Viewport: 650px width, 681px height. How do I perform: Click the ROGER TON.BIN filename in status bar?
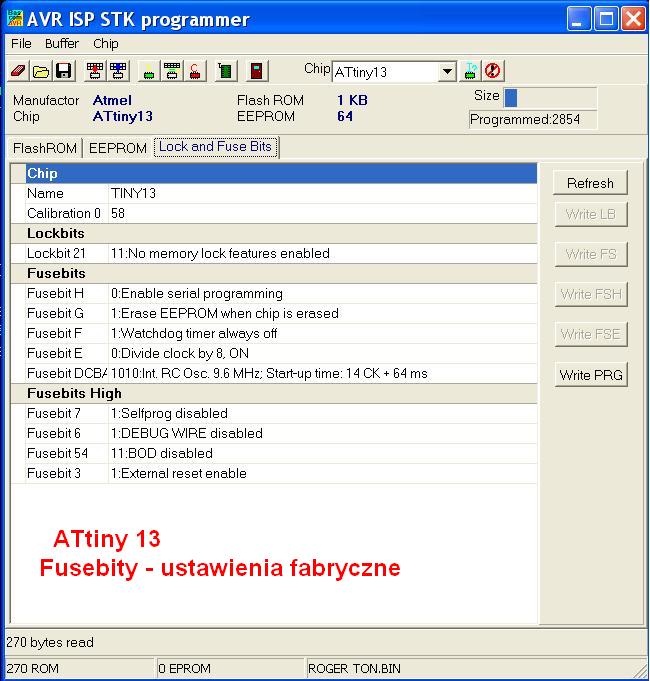[x=354, y=668]
